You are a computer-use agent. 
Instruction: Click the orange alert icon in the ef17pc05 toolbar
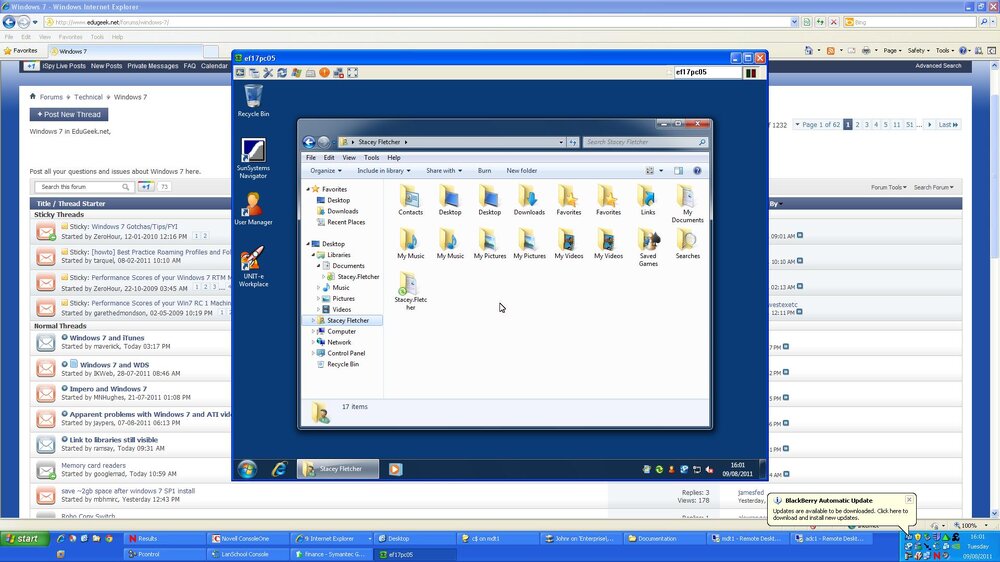pos(324,73)
